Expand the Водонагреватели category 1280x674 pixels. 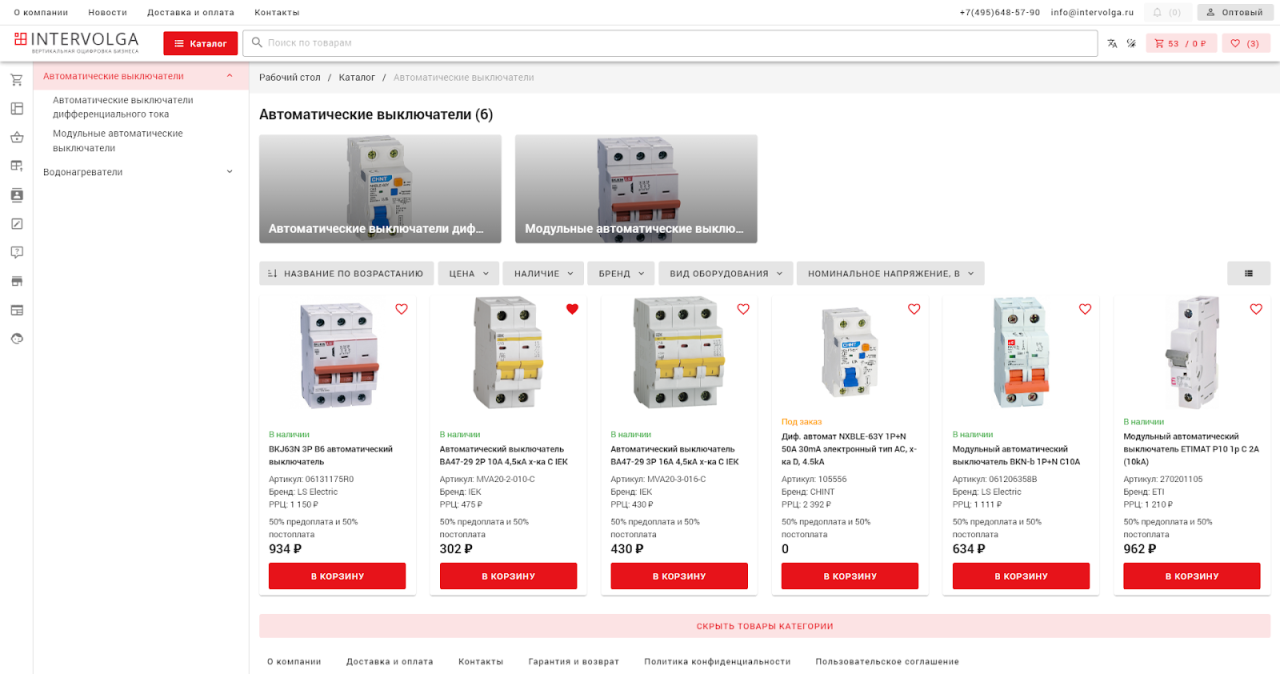point(229,172)
